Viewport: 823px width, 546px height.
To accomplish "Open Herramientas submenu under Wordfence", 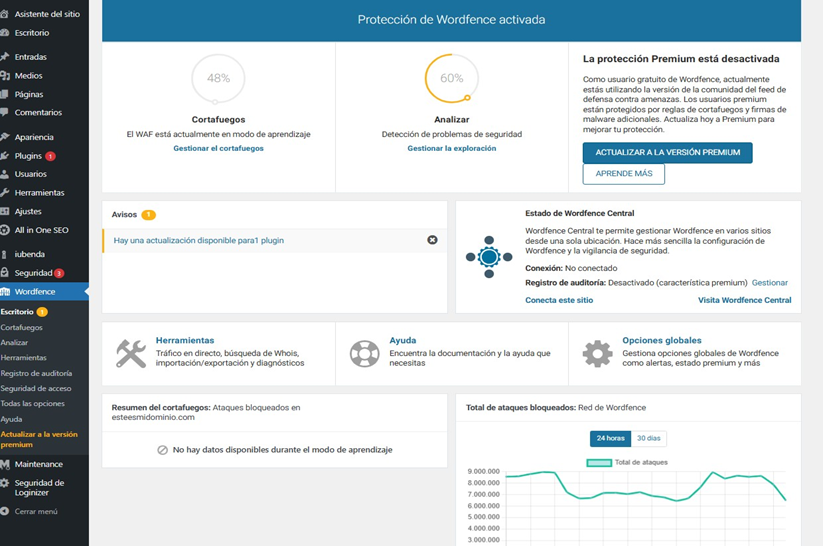I will point(23,358).
